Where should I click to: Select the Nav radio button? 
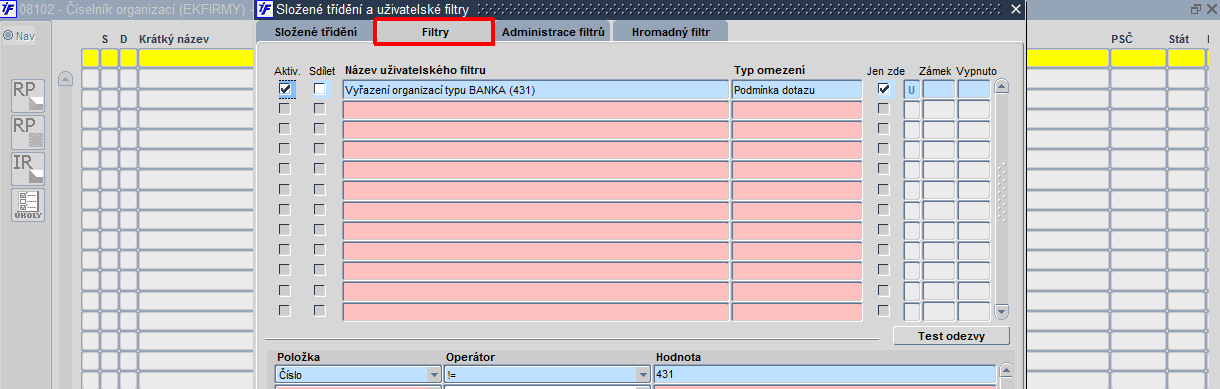[7, 35]
